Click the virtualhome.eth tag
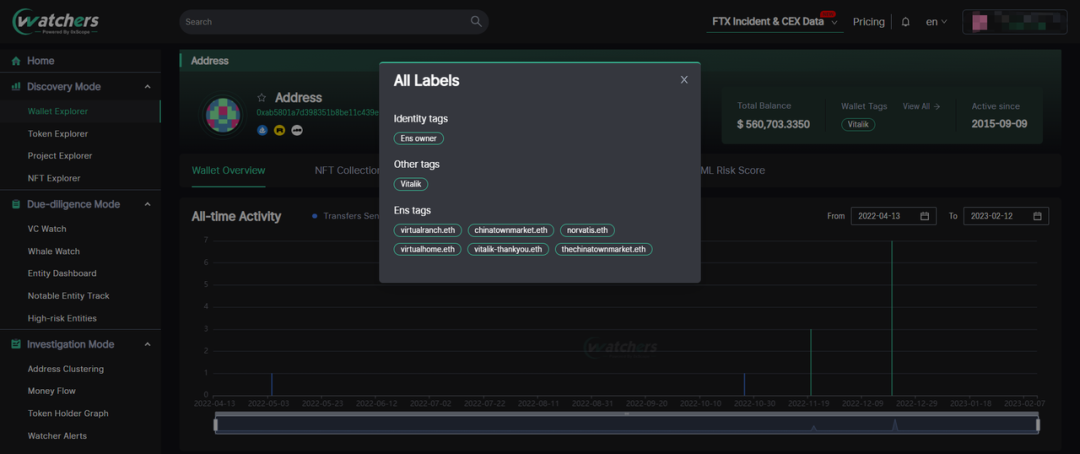Image resolution: width=1080 pixels, height=454 pixels. tap(427, 249)
